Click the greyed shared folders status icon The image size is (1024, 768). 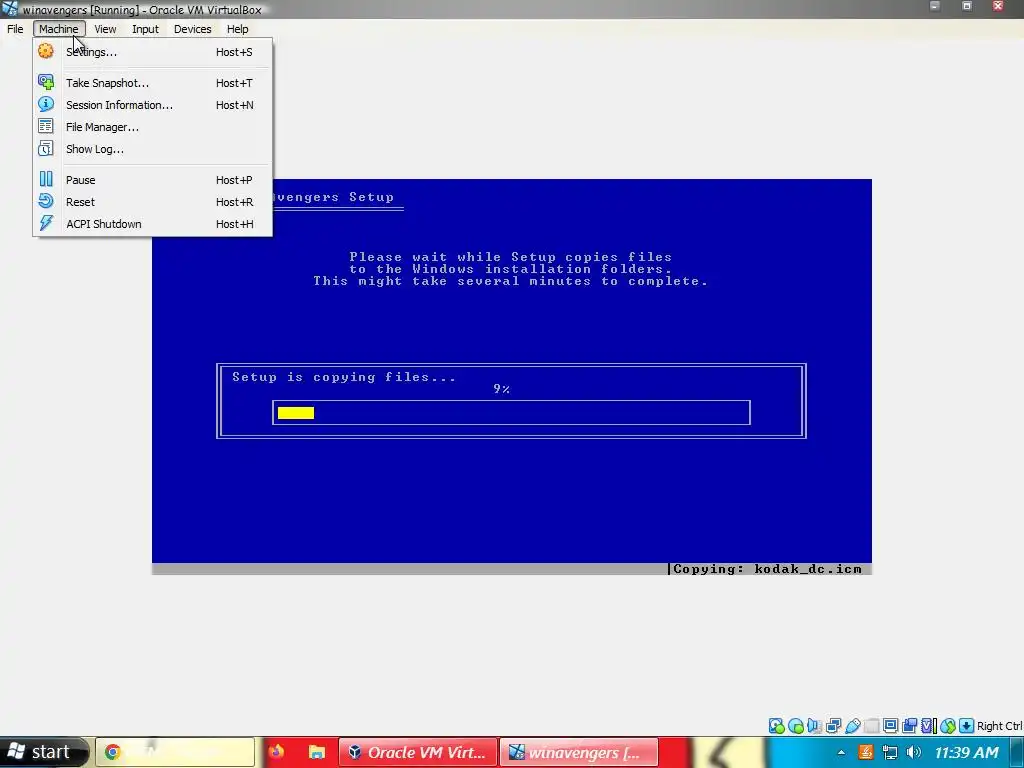pos(872,726)
